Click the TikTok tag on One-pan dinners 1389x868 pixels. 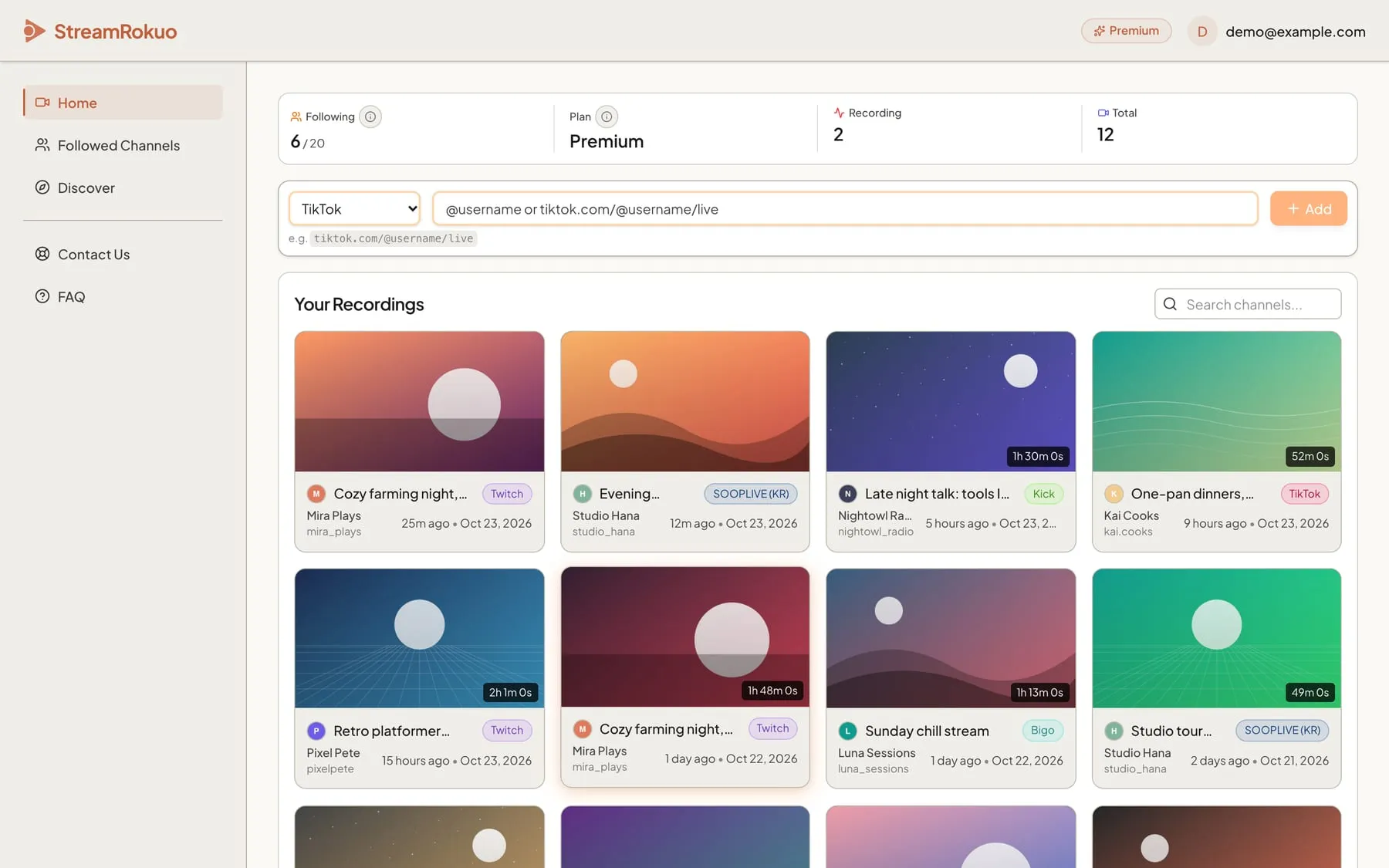1304,494
